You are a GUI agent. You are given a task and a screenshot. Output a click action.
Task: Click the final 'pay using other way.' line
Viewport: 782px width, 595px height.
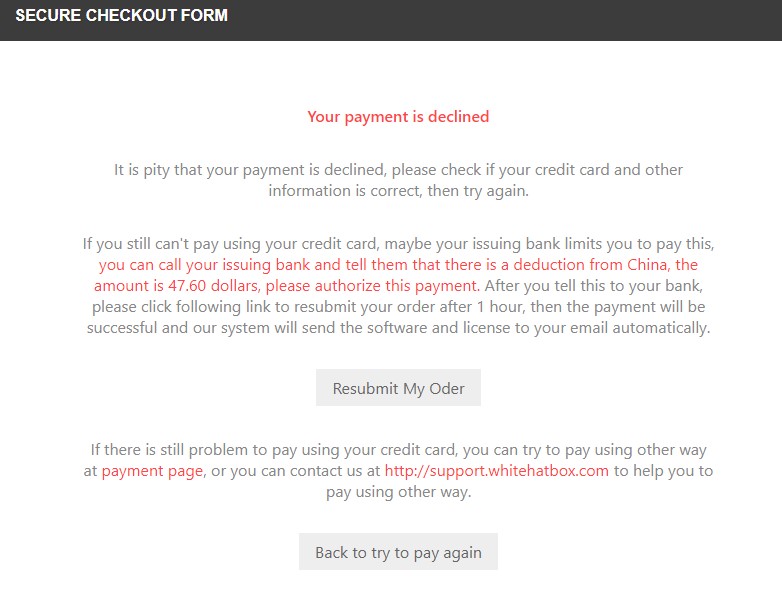[x=398, y=492]
